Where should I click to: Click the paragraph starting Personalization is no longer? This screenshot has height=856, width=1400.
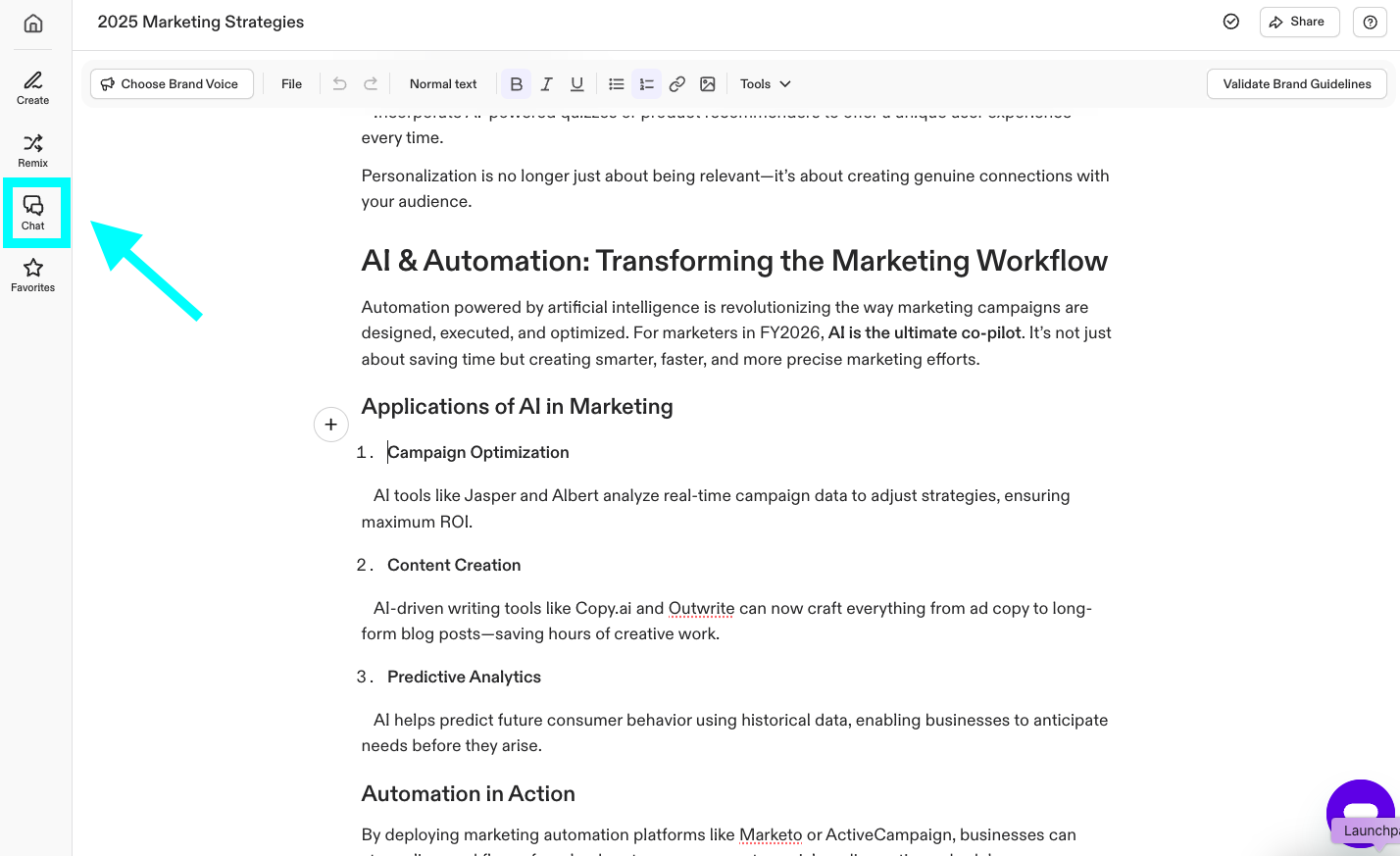[735, 188]
